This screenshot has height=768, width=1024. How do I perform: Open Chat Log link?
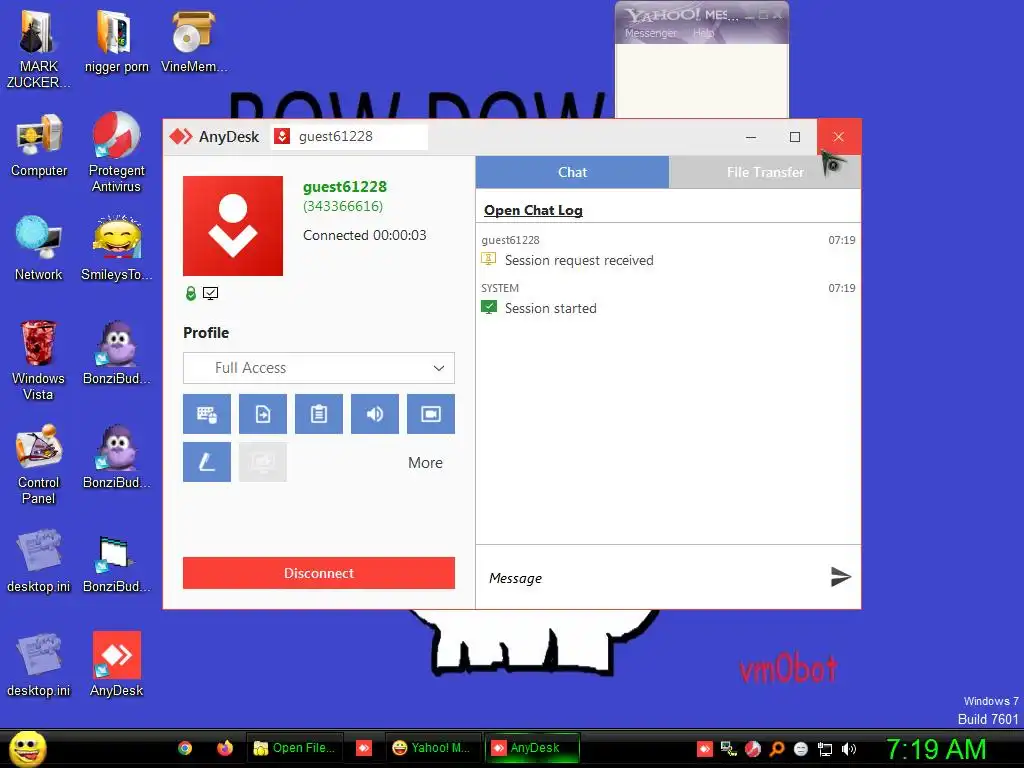point(533,210)
